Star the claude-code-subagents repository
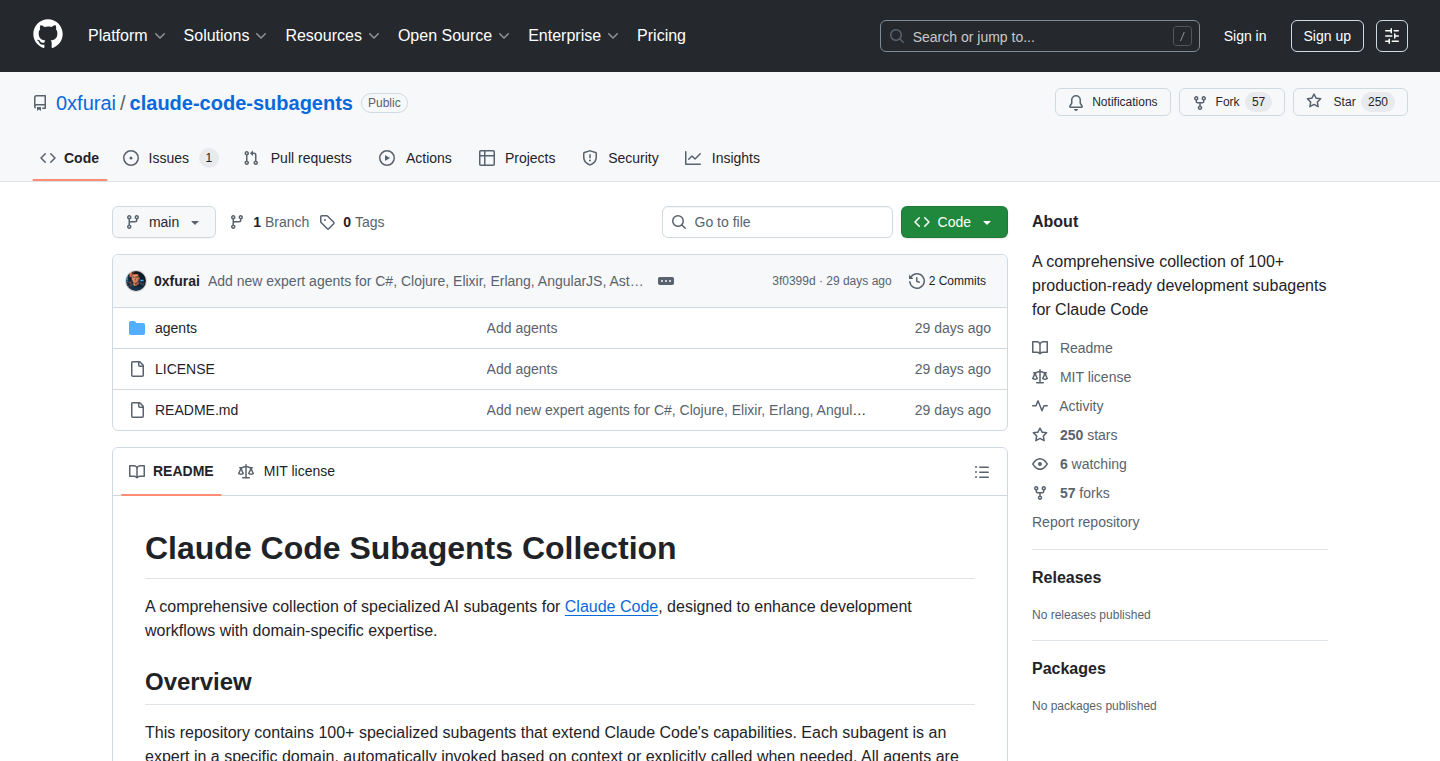Viewport: 1440px width, 761px height. coord(1350,102)
